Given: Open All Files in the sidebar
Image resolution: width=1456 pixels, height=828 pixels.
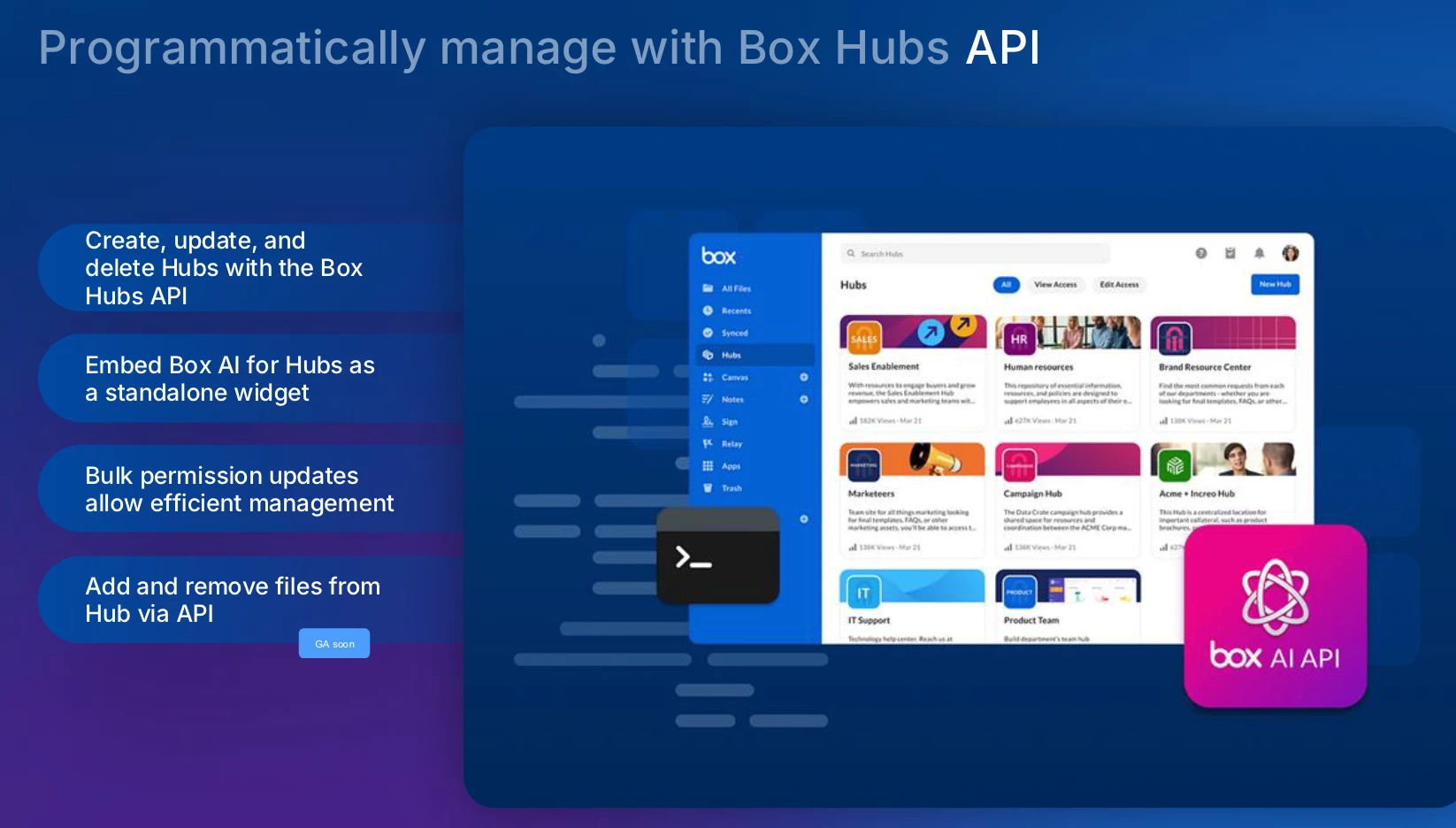Looking at the screenshot, I should tap(727, 288).
